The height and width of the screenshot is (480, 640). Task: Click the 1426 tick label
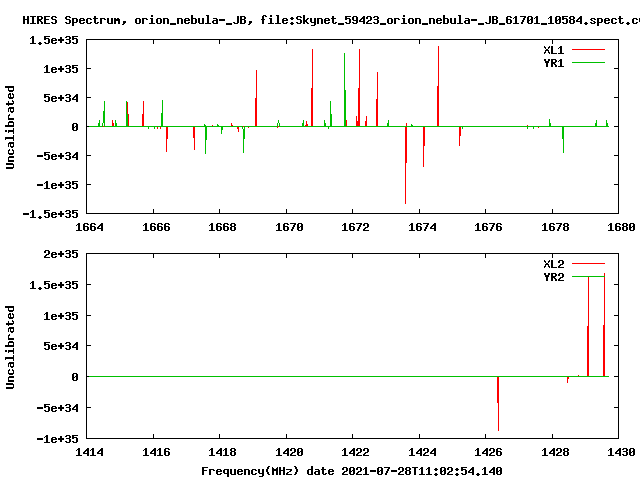(x=488, y=452)
